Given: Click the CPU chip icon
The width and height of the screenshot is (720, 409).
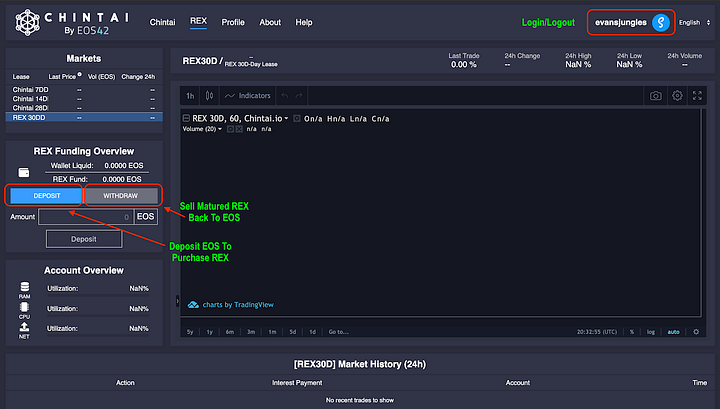Looking at the screenshot, I should 24,307.
